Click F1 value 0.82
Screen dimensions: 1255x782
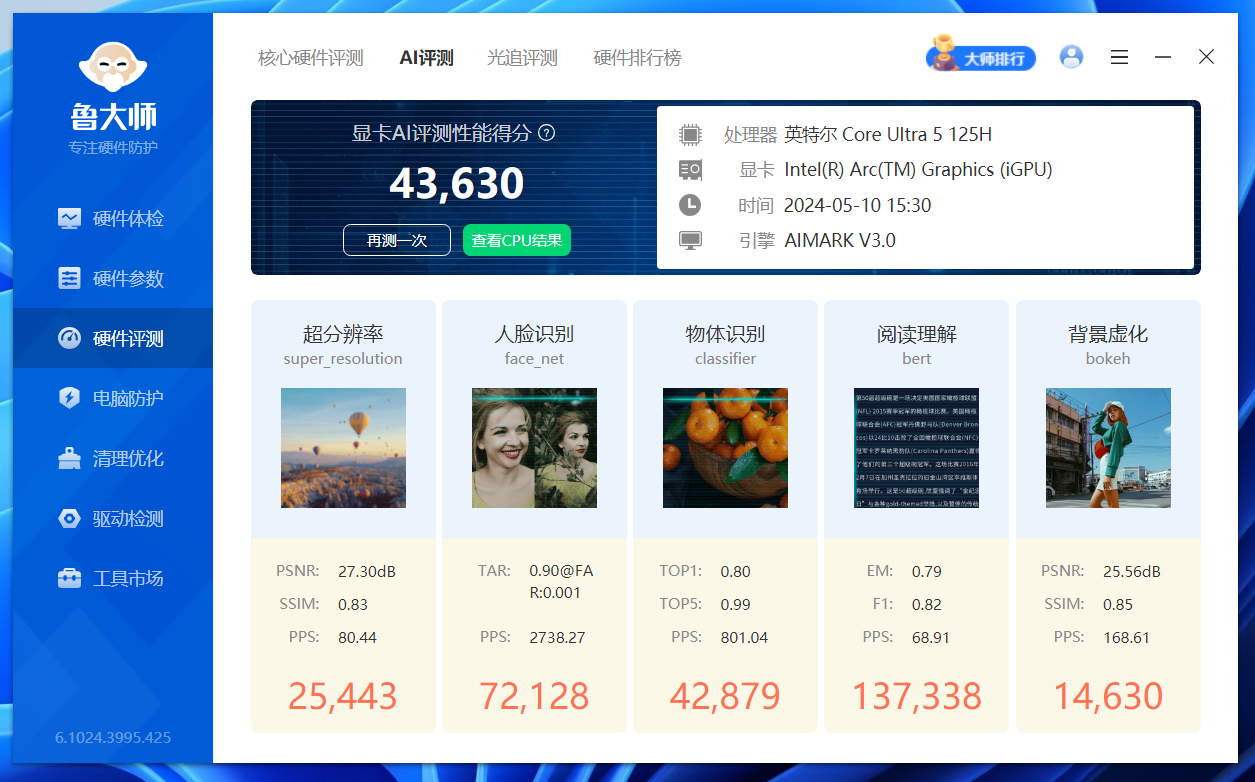point(927,604)
